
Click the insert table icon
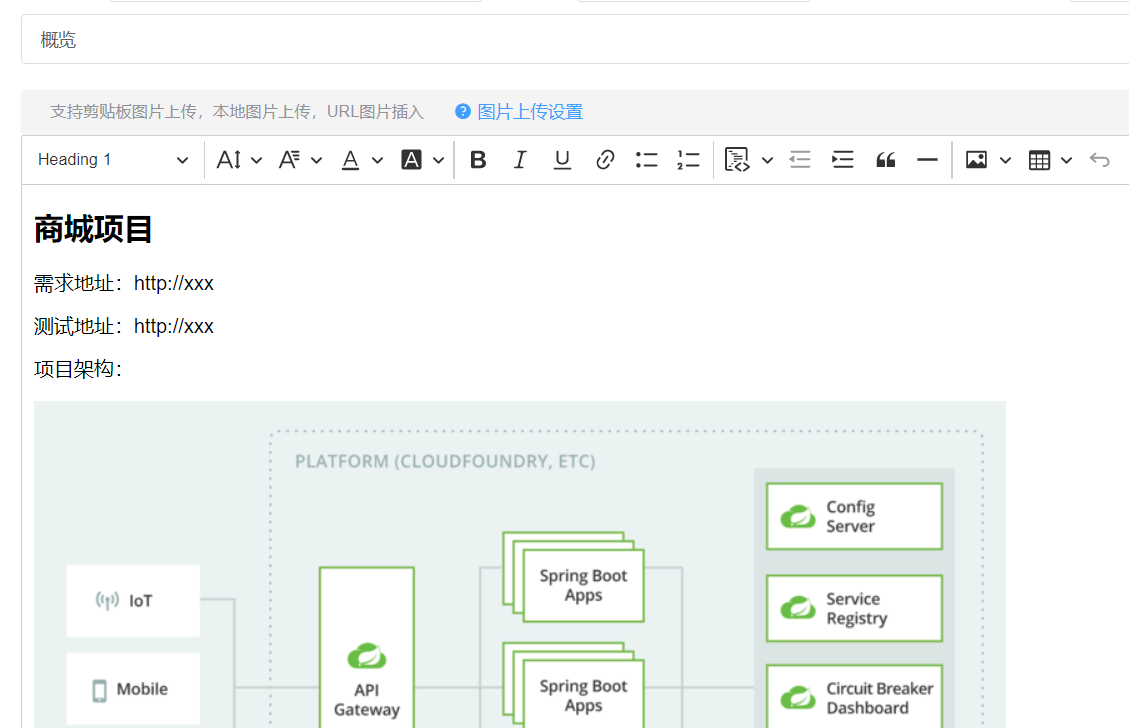[x=1039, y=160]
